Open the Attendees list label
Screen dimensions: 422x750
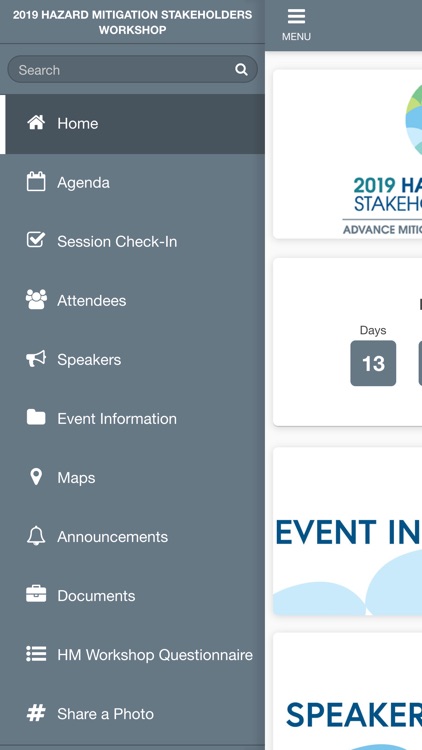pyautogui.click(x=91, y=300)
